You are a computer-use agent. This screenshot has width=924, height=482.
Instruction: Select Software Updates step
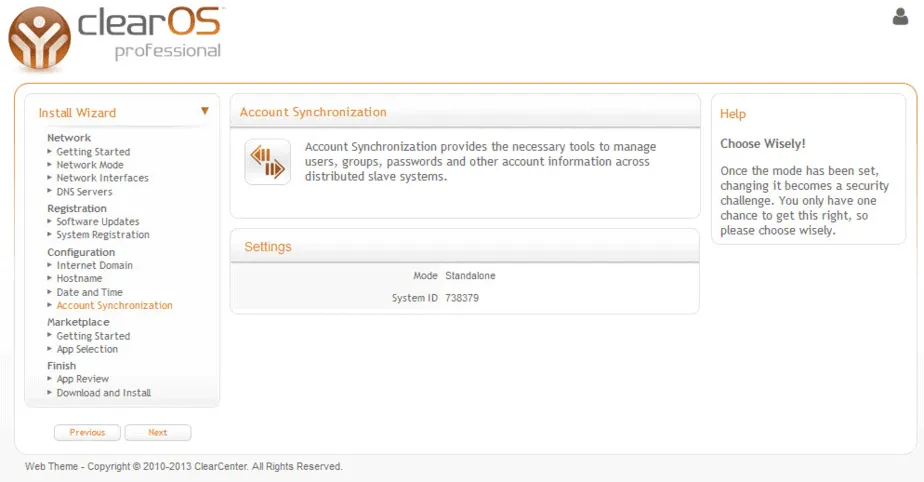click(97, 222)
